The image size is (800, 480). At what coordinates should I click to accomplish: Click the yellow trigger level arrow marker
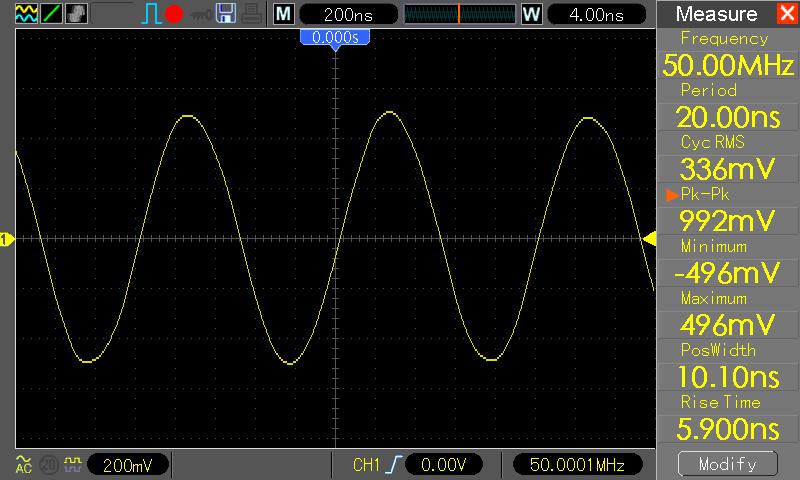coord(649,238)
